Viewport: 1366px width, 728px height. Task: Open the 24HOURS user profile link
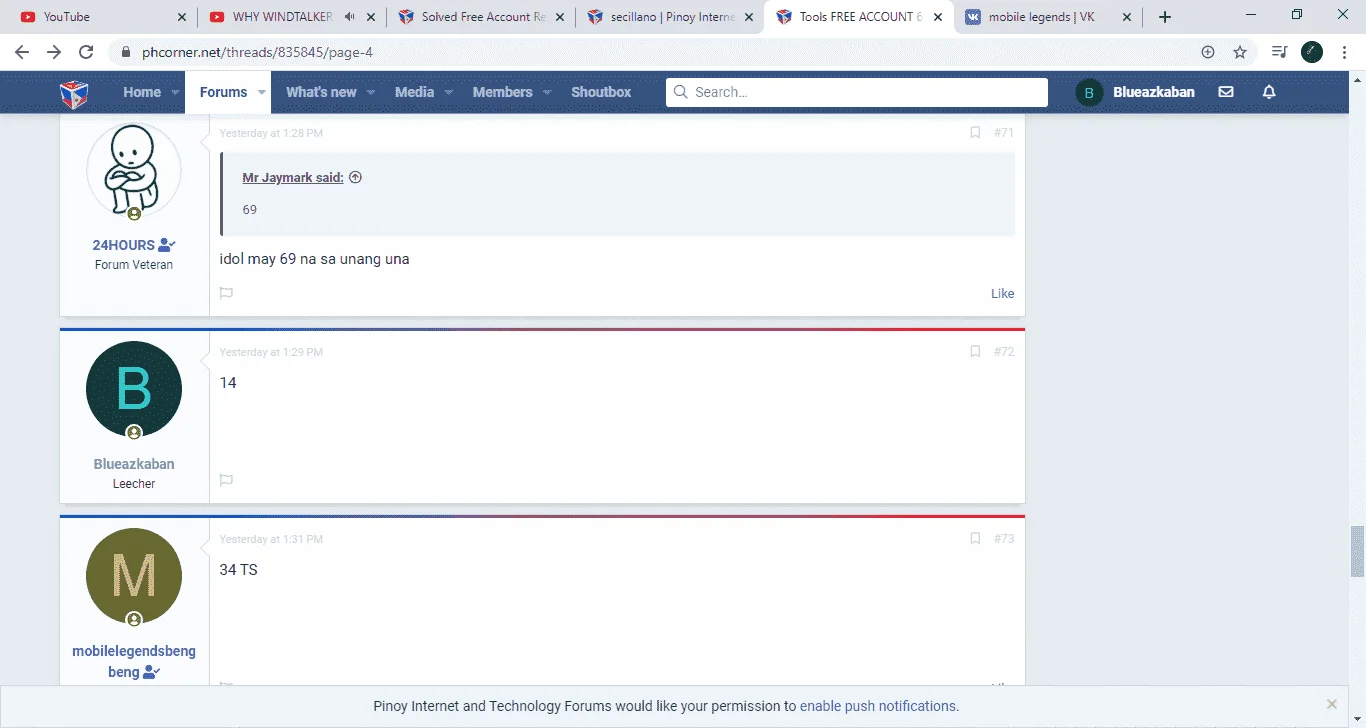pyautogui.click(x=124, y=245)
